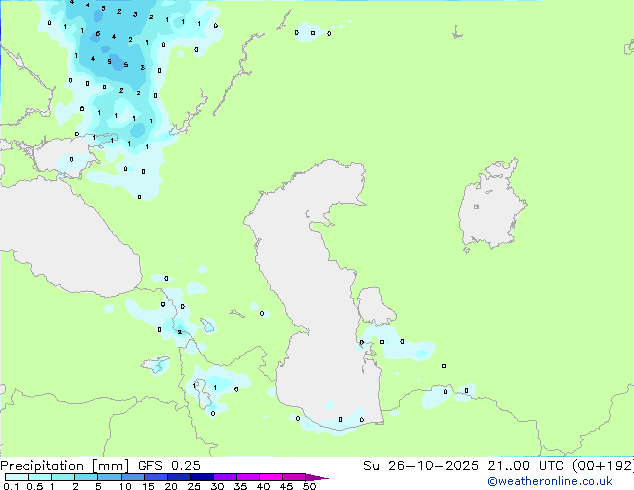The height and width of the screenshot is (490, 634).
Task: Click the "(00+192)" forecast offset text
Action: click(603, 466)
